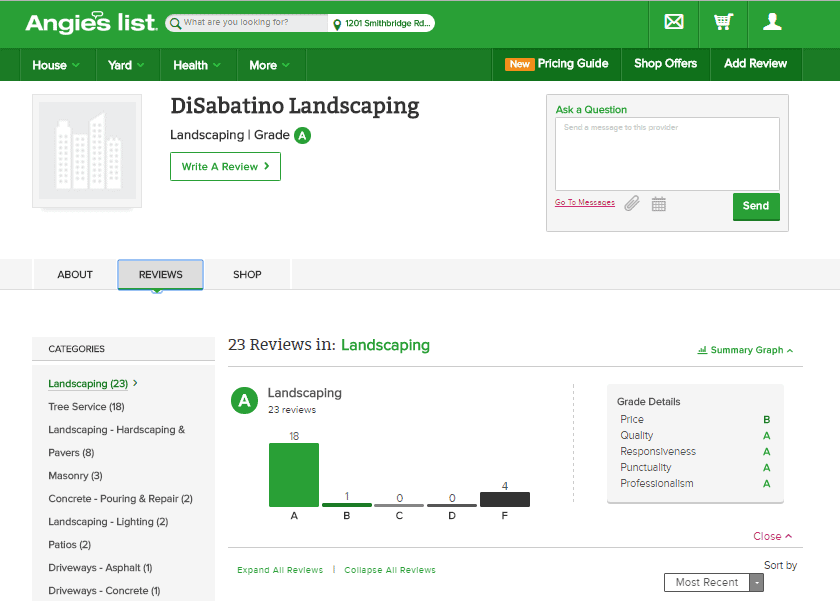
Task: Click the CATEGORIES header
Action: tap(77, 349)
